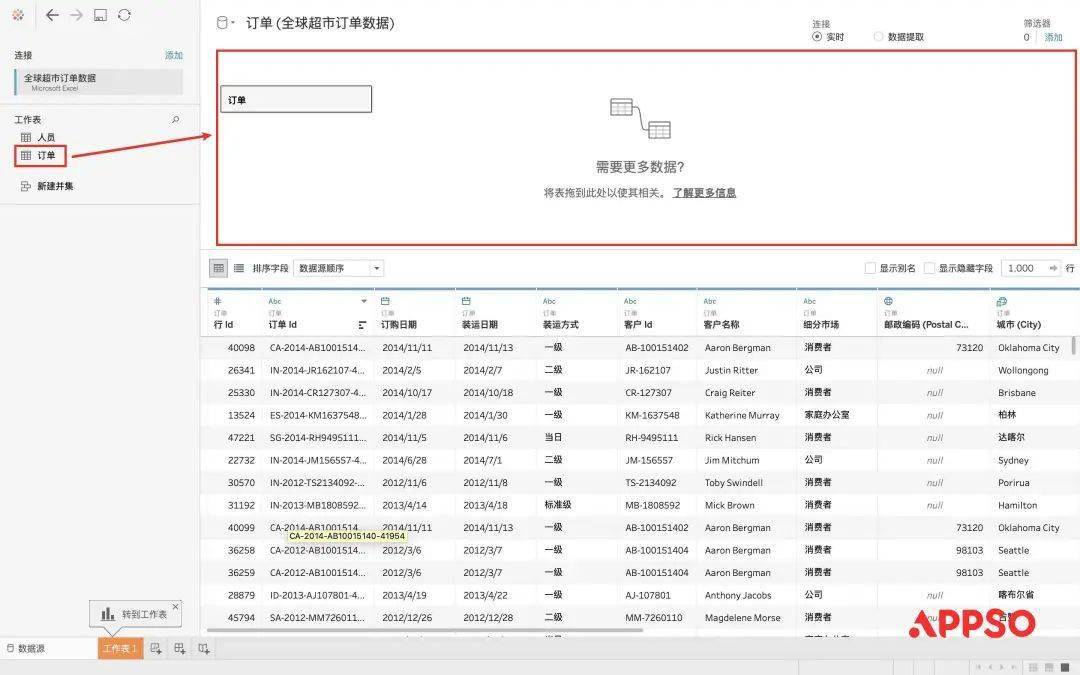Open the 数据源 tab

pos(30,649)
